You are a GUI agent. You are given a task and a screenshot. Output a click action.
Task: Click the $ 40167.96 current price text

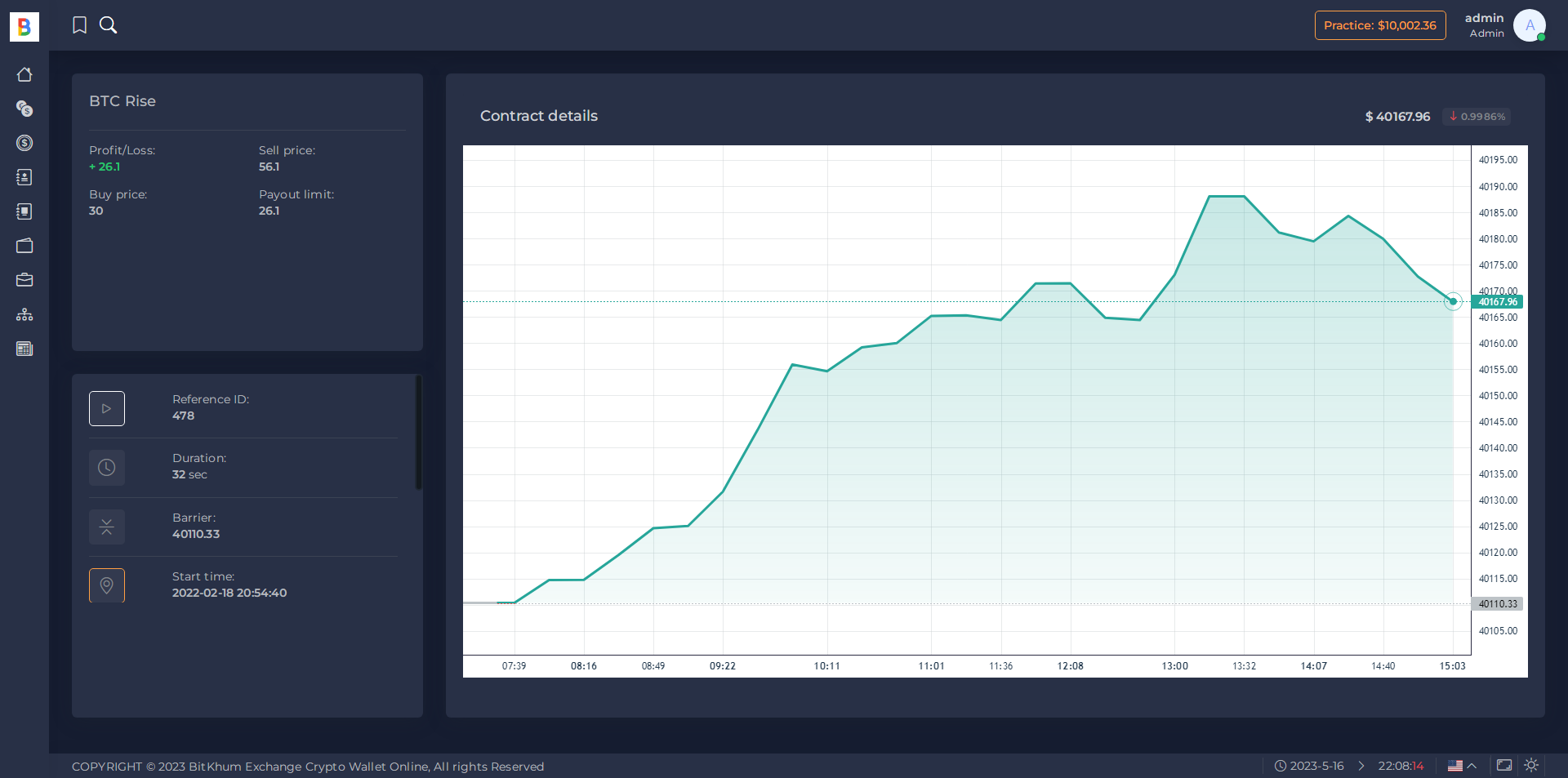point(1397,117)
